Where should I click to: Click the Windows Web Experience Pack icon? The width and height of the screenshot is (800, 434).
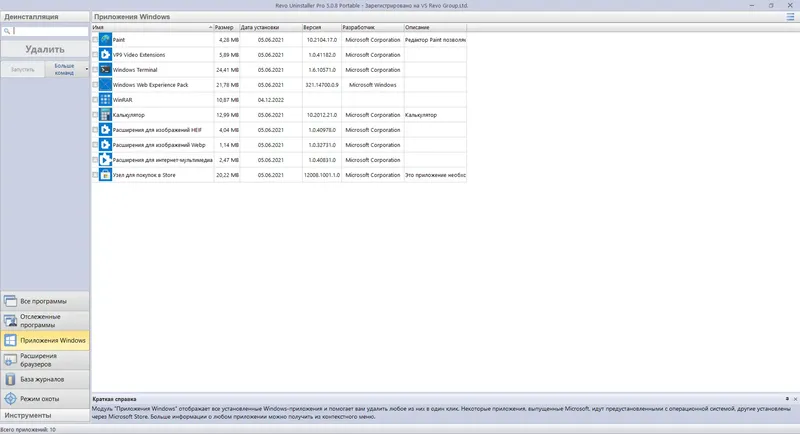105,85
